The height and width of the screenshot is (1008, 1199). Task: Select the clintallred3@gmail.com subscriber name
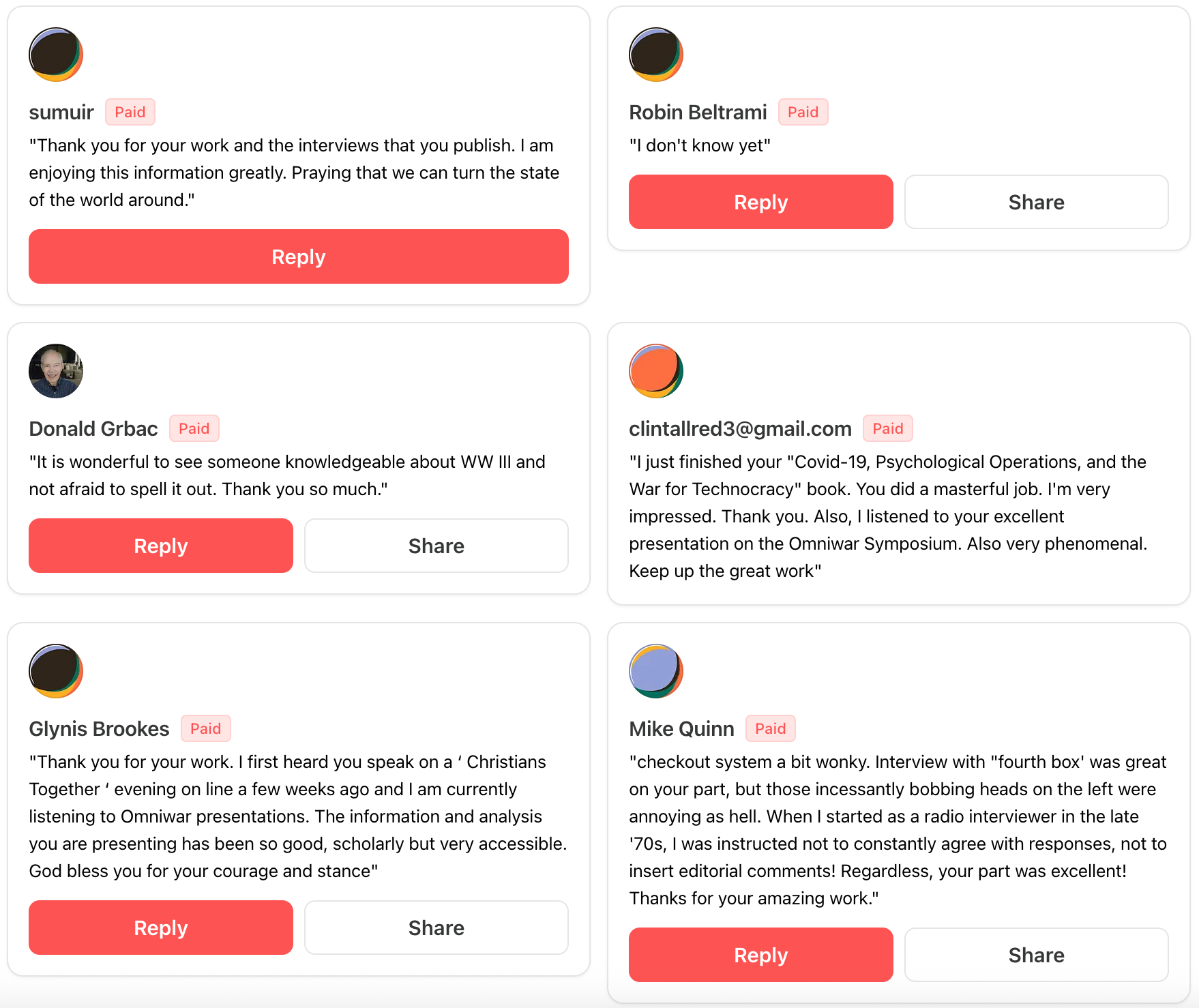[x=740, y=428]
